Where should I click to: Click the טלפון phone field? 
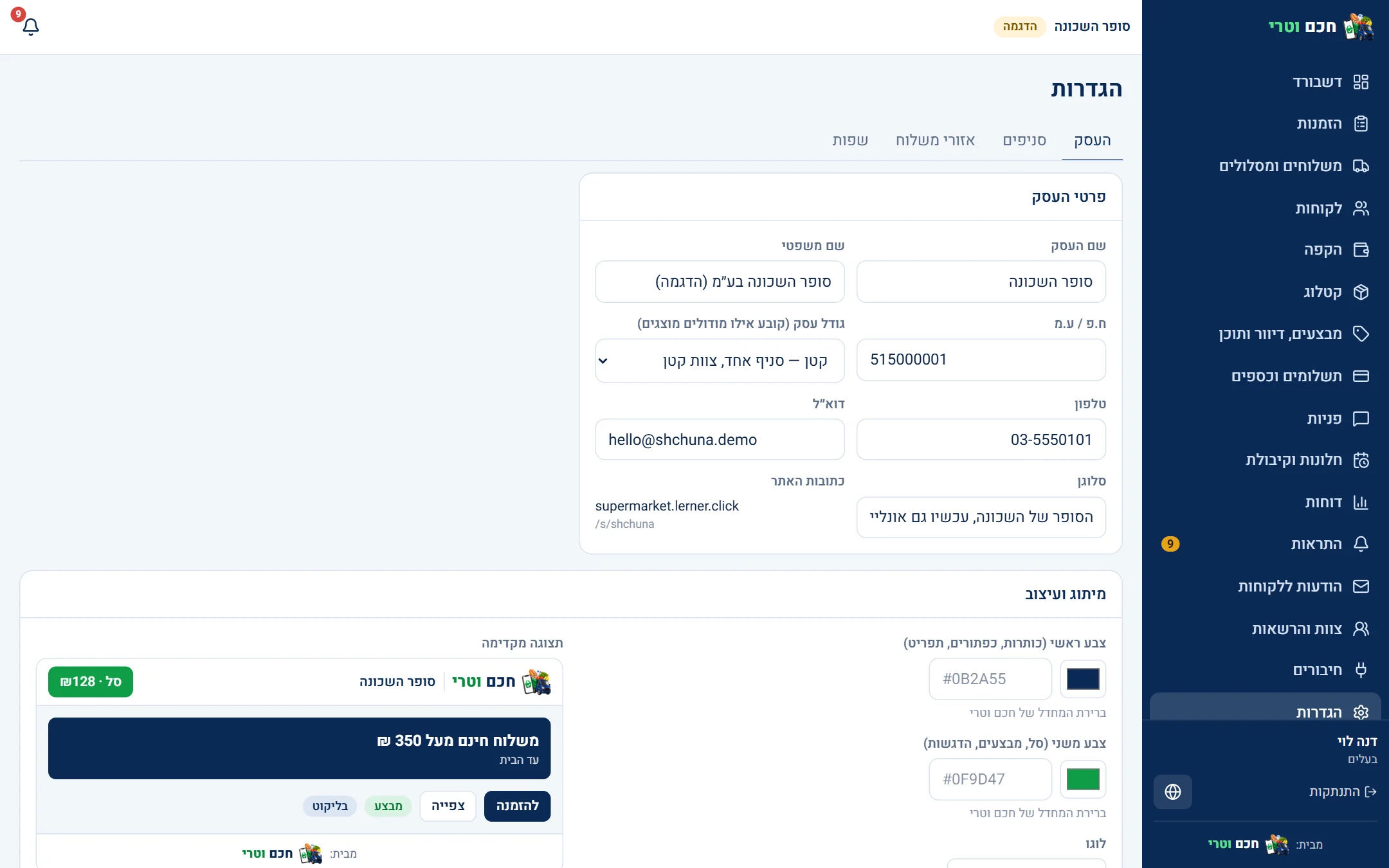[x=981, y=440]
